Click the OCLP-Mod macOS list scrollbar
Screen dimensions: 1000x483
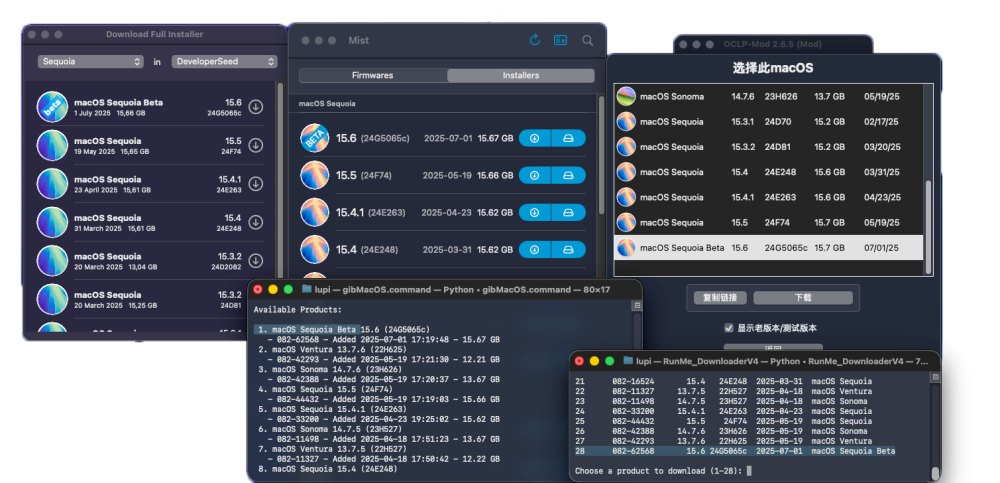[x=929, y=227]
